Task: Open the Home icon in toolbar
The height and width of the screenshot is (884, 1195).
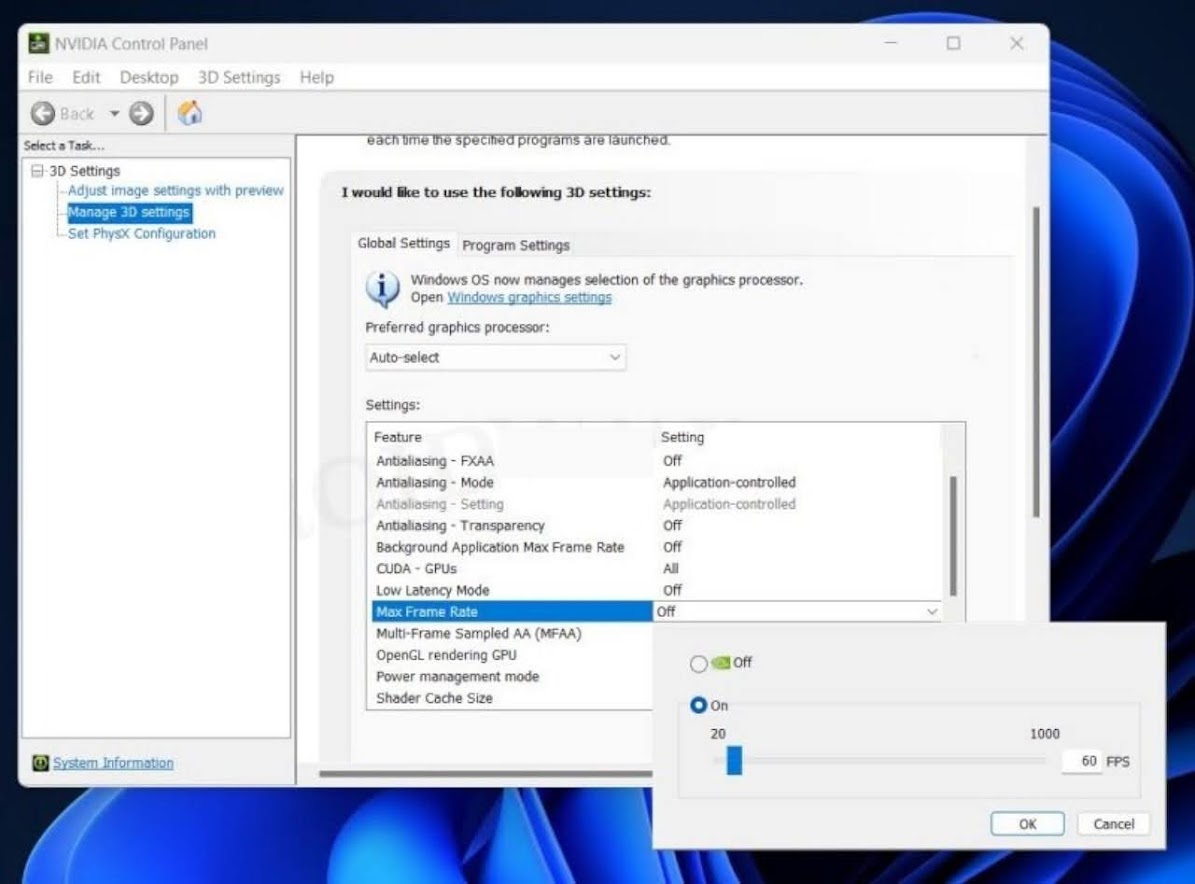Action: [190, 113]
